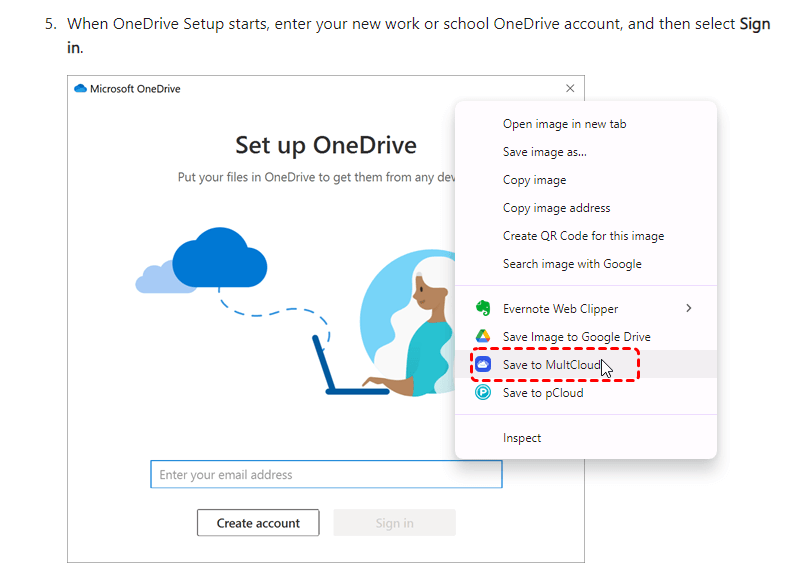Image resolution: width=799 pixels, height=586 pixels.
Task: Choose Save to pCloud
Action: 585,392
